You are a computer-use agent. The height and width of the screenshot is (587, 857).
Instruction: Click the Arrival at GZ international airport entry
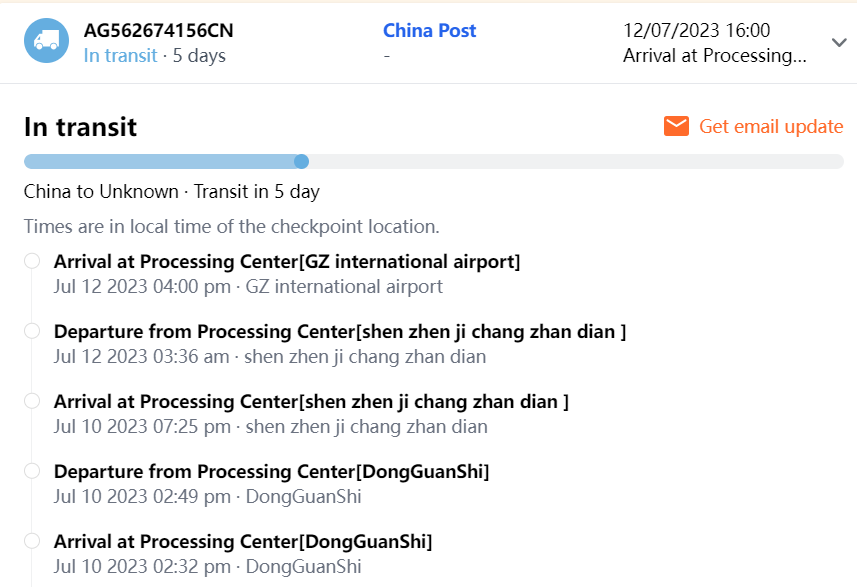[287, 262]
